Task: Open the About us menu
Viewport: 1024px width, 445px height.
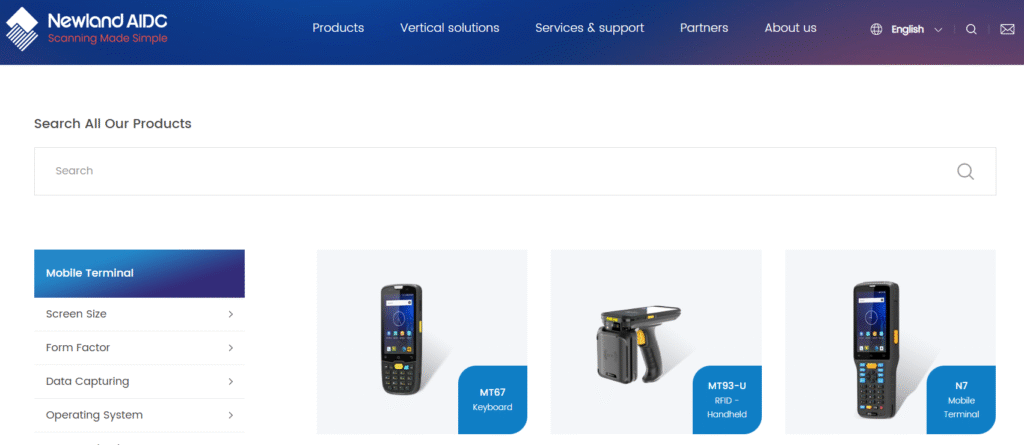Action: click(x=790, y=28)
